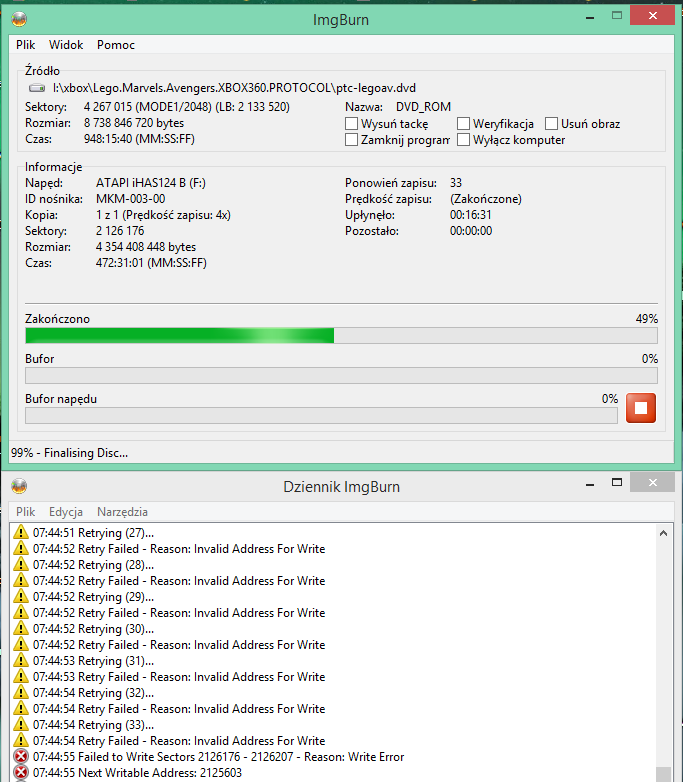
Task: Click the warning icon on Retrying (32)
Action: pyautogui.click(x=20, y=692)
